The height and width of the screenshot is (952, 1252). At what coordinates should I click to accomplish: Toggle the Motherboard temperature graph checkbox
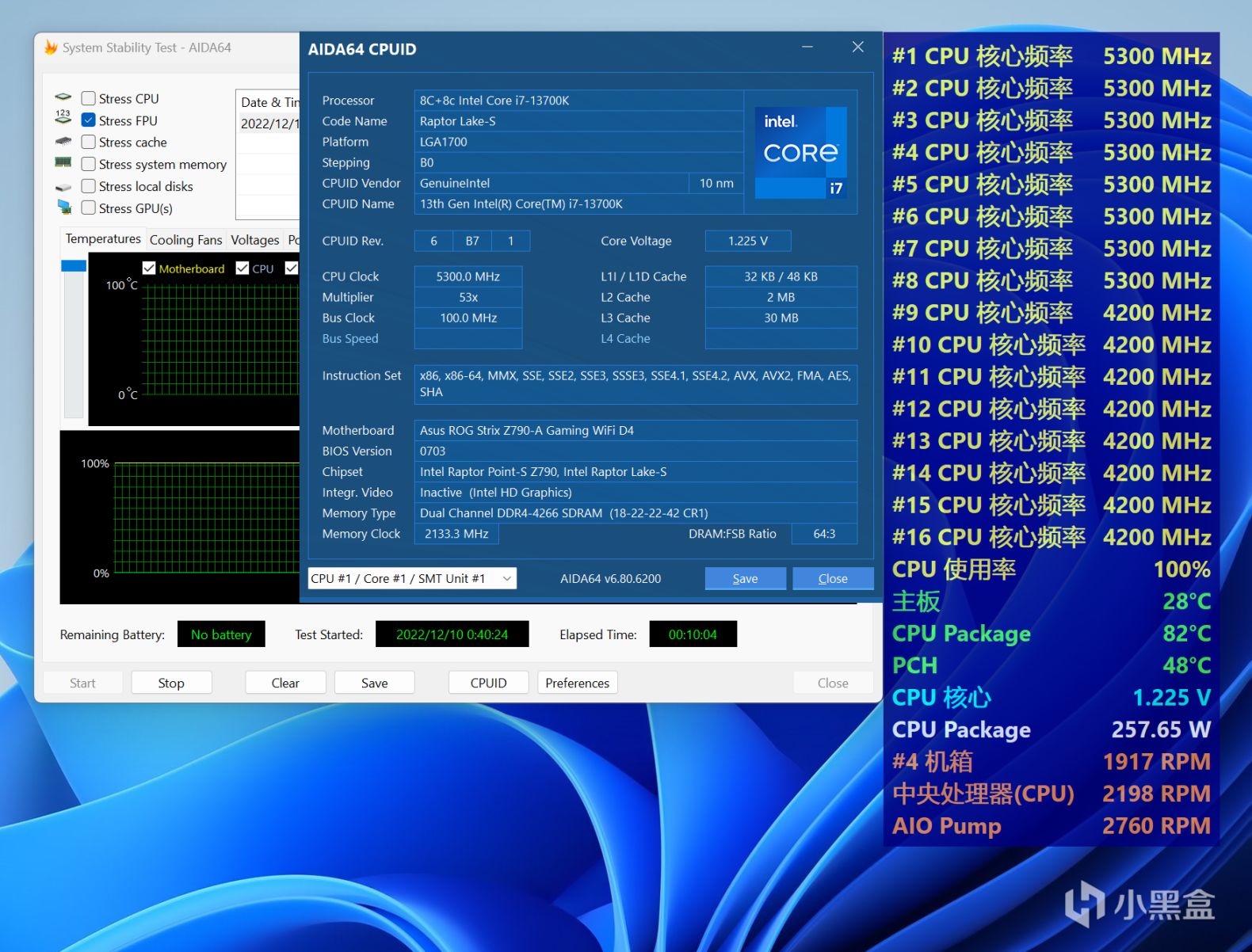(149, 268)
